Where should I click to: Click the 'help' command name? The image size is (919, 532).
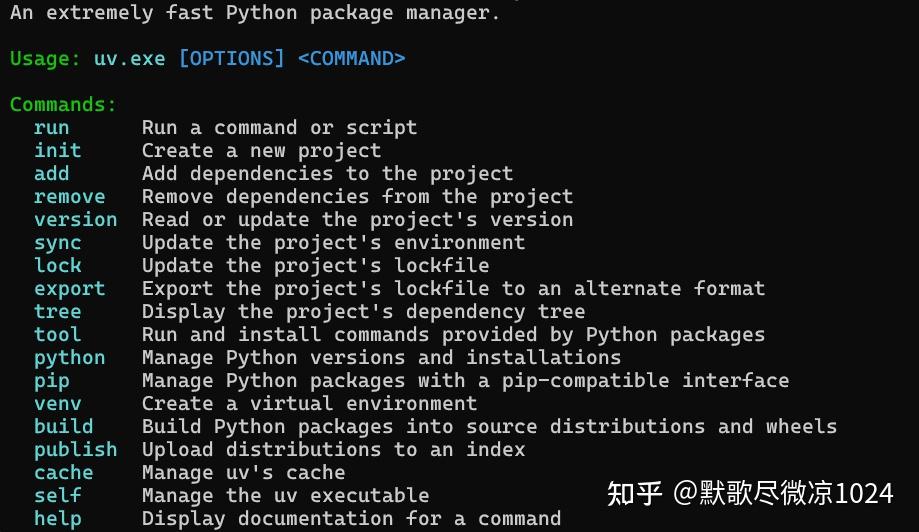point(58,519)
